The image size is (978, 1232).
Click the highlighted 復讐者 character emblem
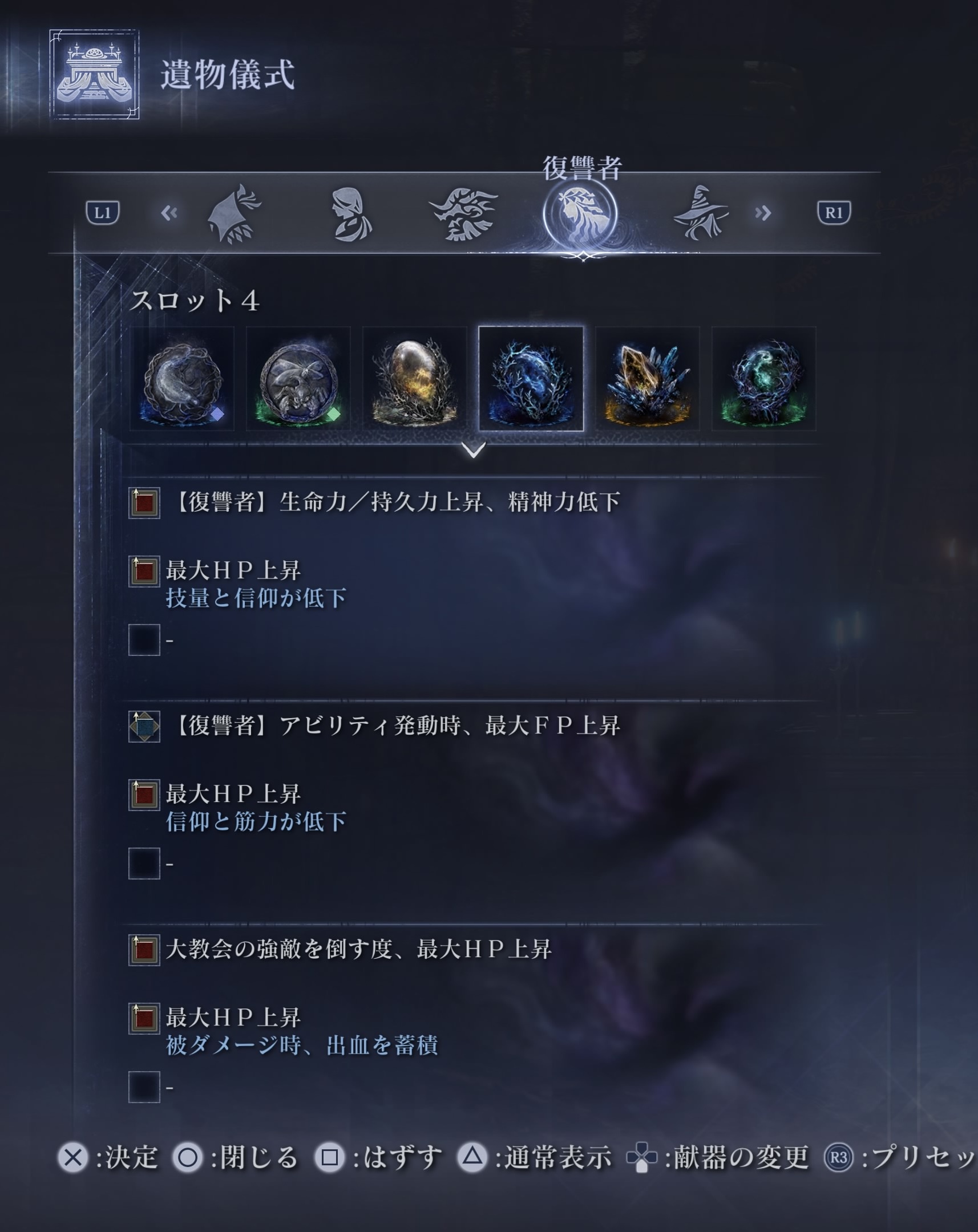[x=580, y=214]
